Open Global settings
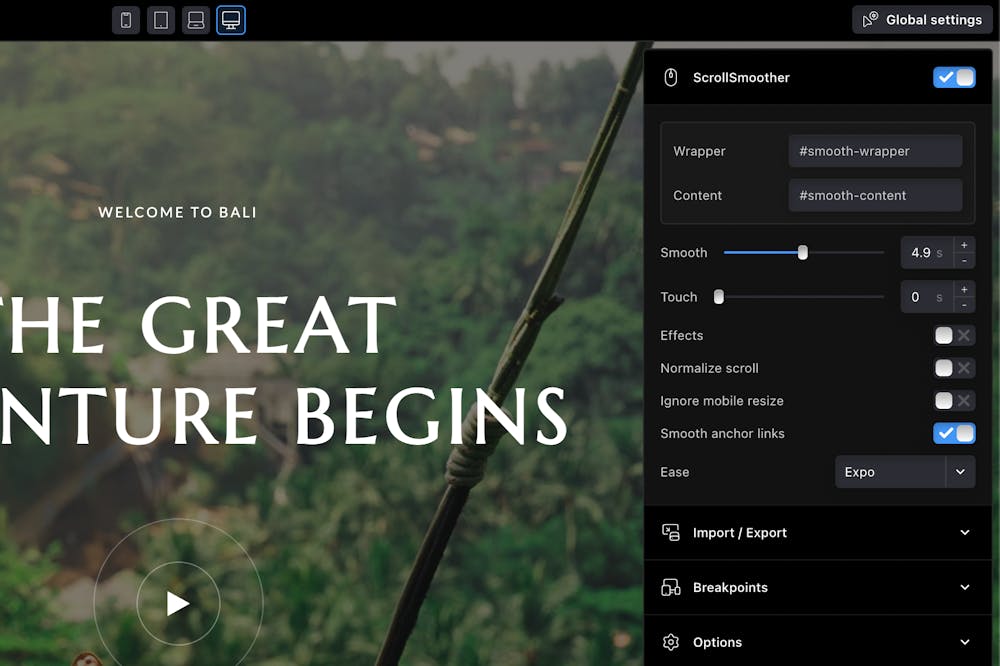This screenshot has height=666, width=1000. tap(922, 20)
